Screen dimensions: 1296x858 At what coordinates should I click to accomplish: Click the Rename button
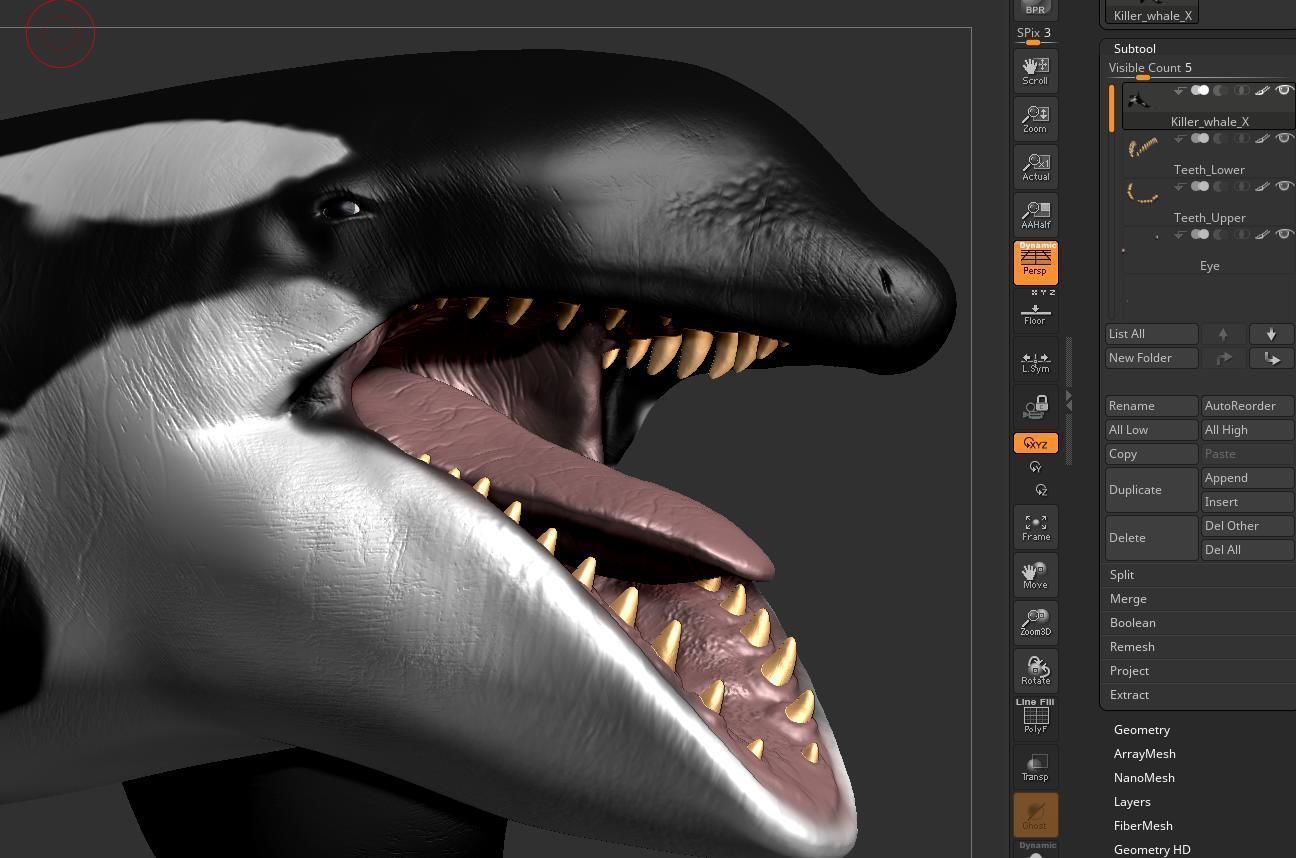click(1152, 406)
